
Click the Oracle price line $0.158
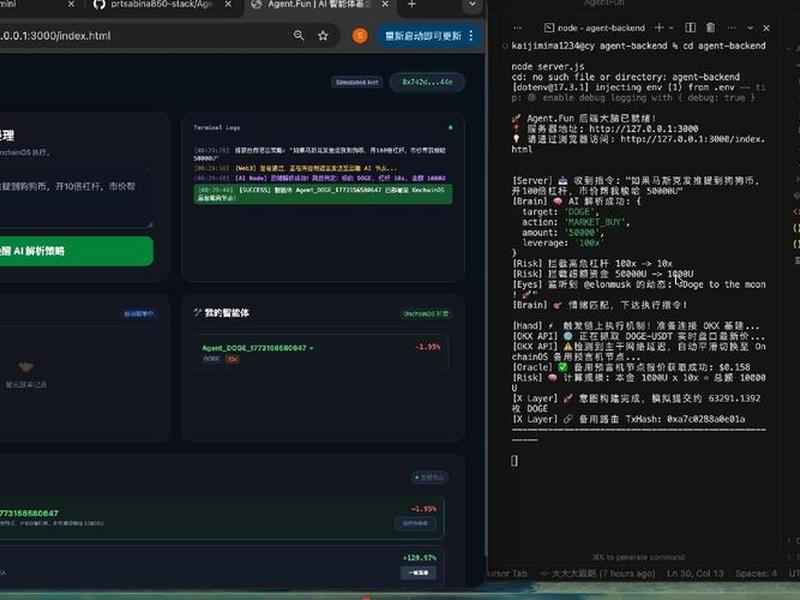[x=631, y=367]
